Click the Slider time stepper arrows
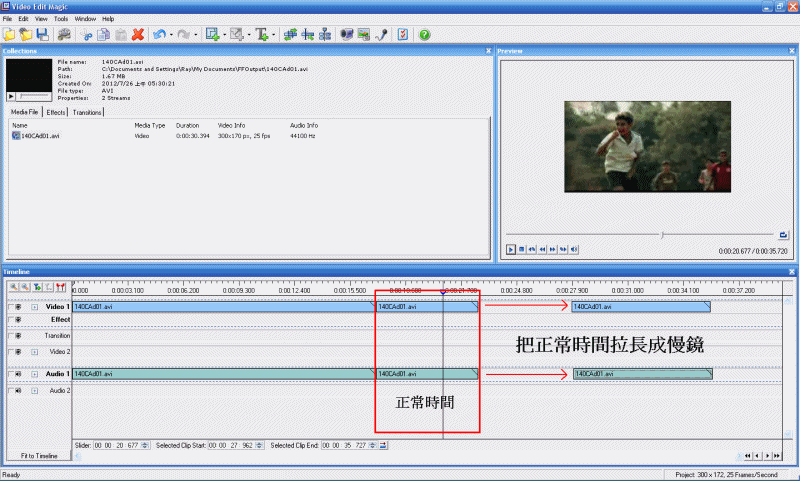Screen dimensions: 800x481 click(x=145, y=445)
